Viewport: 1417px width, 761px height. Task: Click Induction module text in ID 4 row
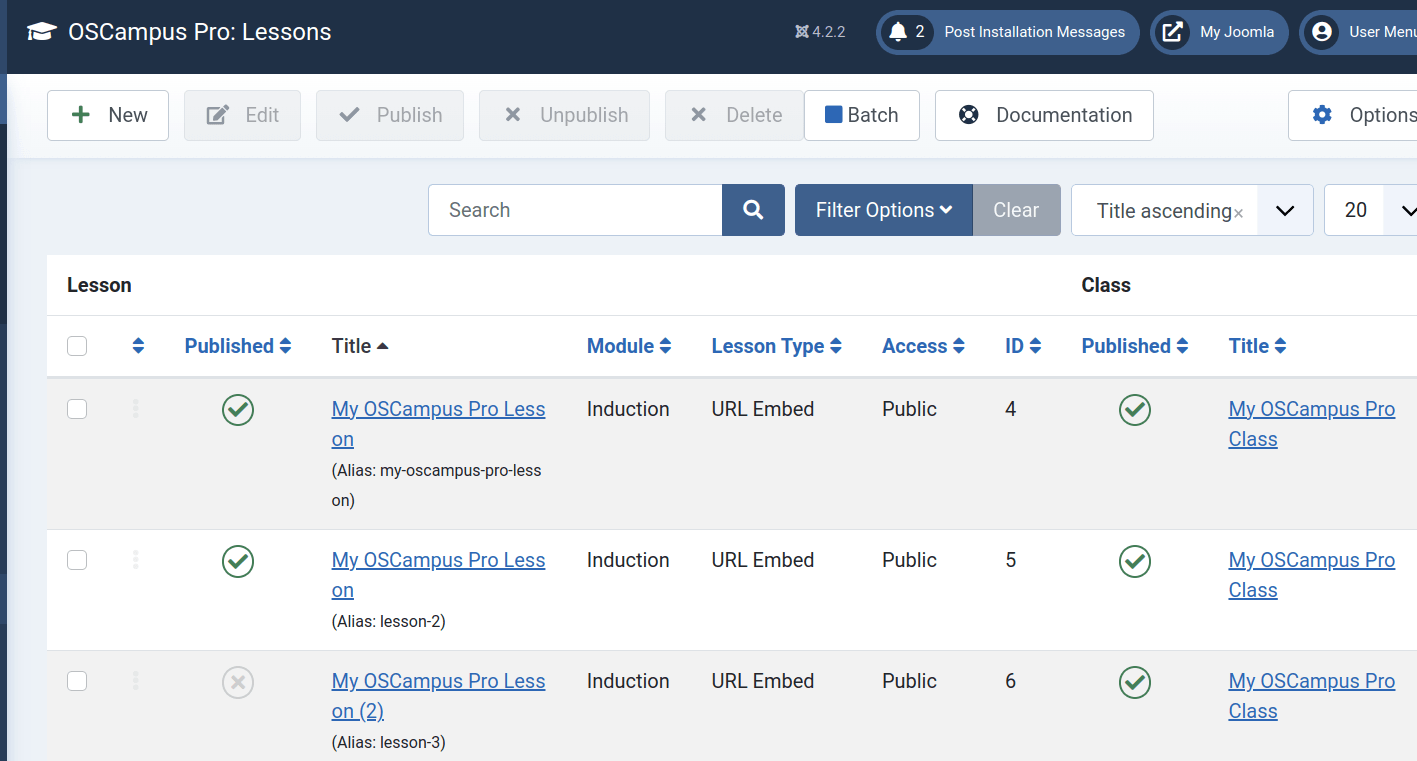point(628,409)
